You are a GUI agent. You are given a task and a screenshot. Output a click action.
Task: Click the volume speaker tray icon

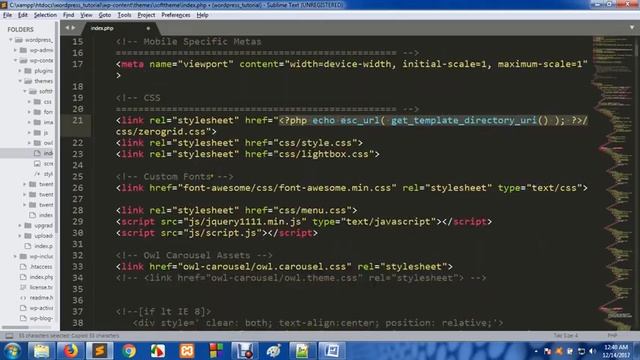592,351
